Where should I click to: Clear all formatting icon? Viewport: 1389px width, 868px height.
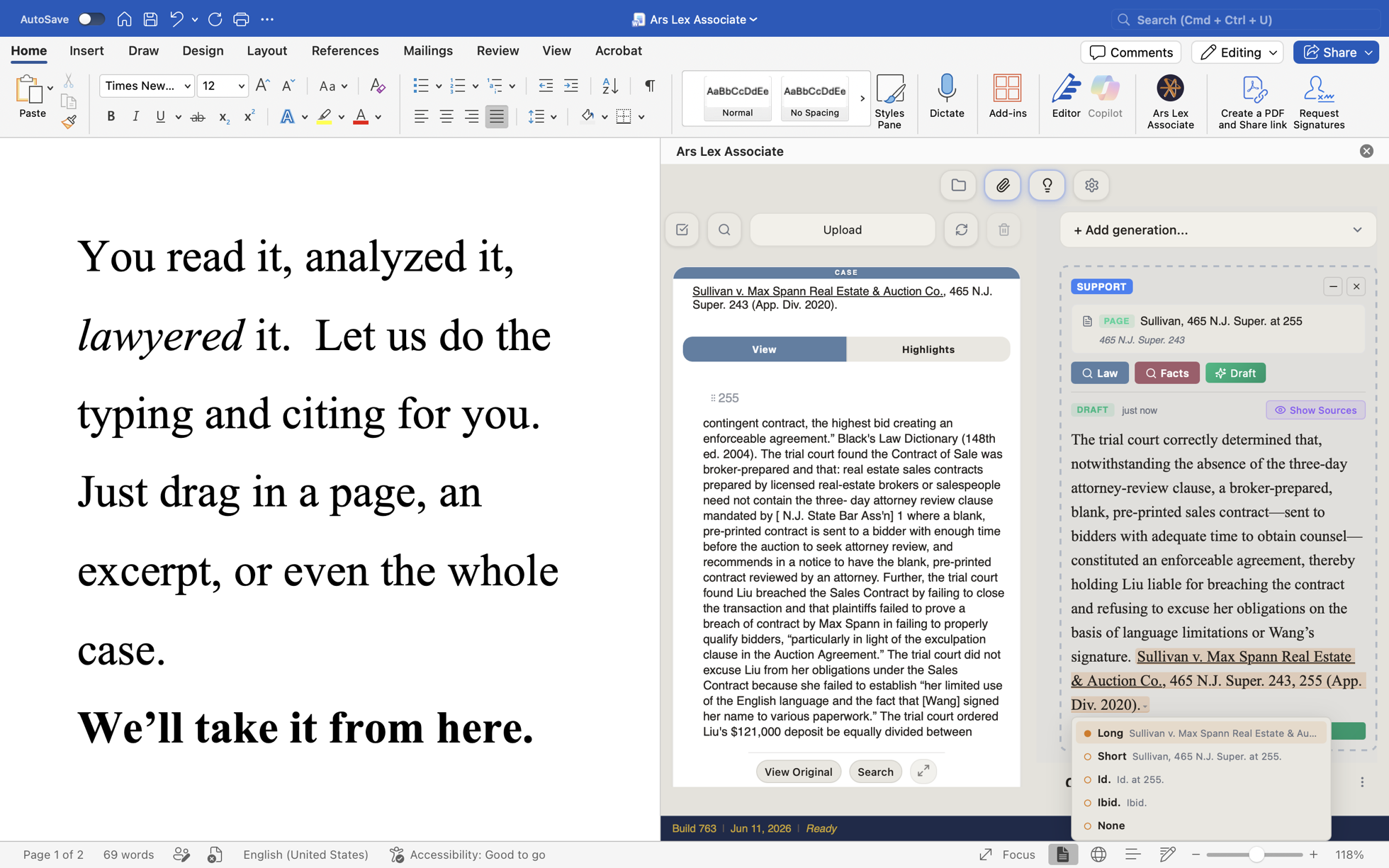click(378, 86)
